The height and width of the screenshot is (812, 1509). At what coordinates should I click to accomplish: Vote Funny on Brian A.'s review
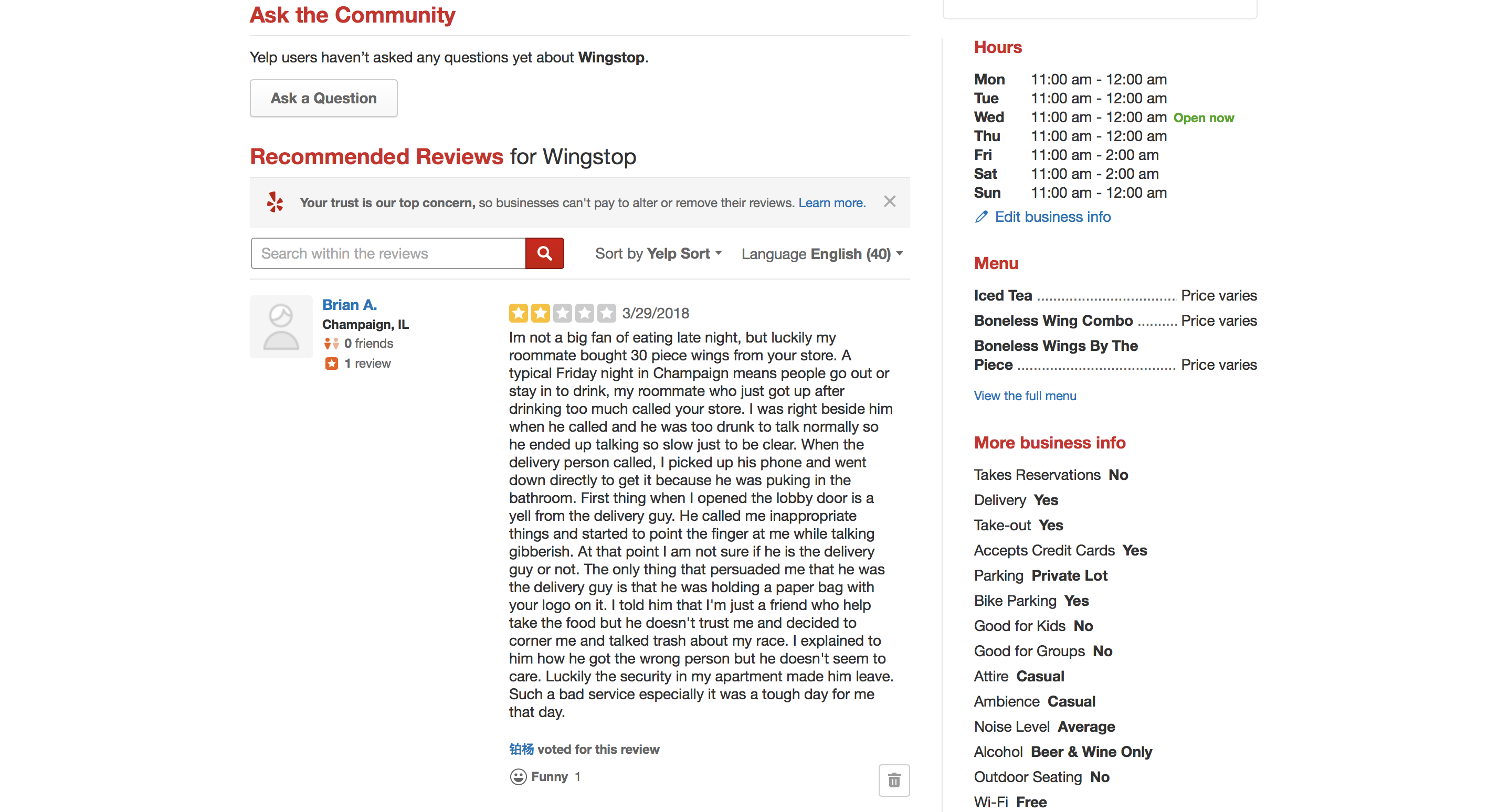545,777
